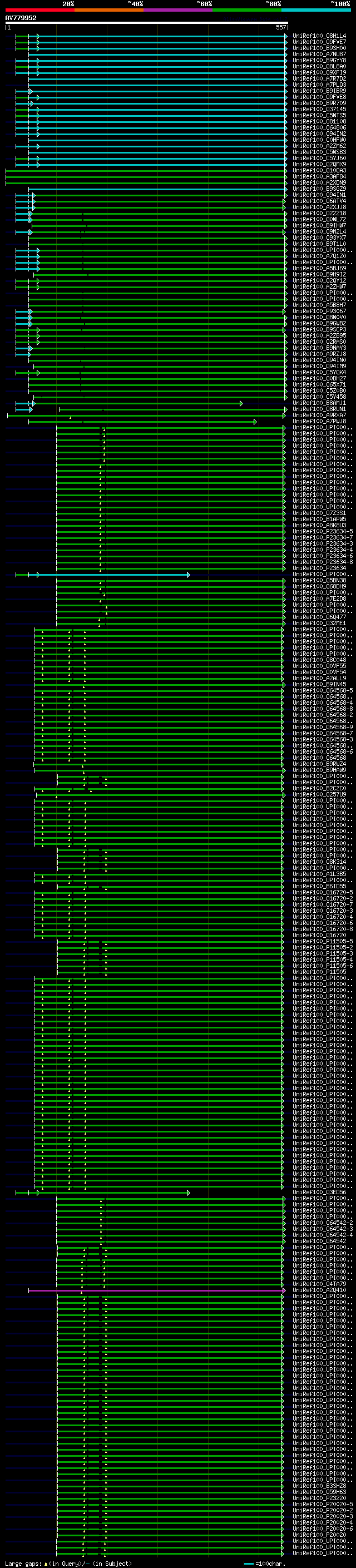Open isoform hit UniRef100_P20020-6
The height and width of the screenshot is (1568, 356).
point(323,1529)
